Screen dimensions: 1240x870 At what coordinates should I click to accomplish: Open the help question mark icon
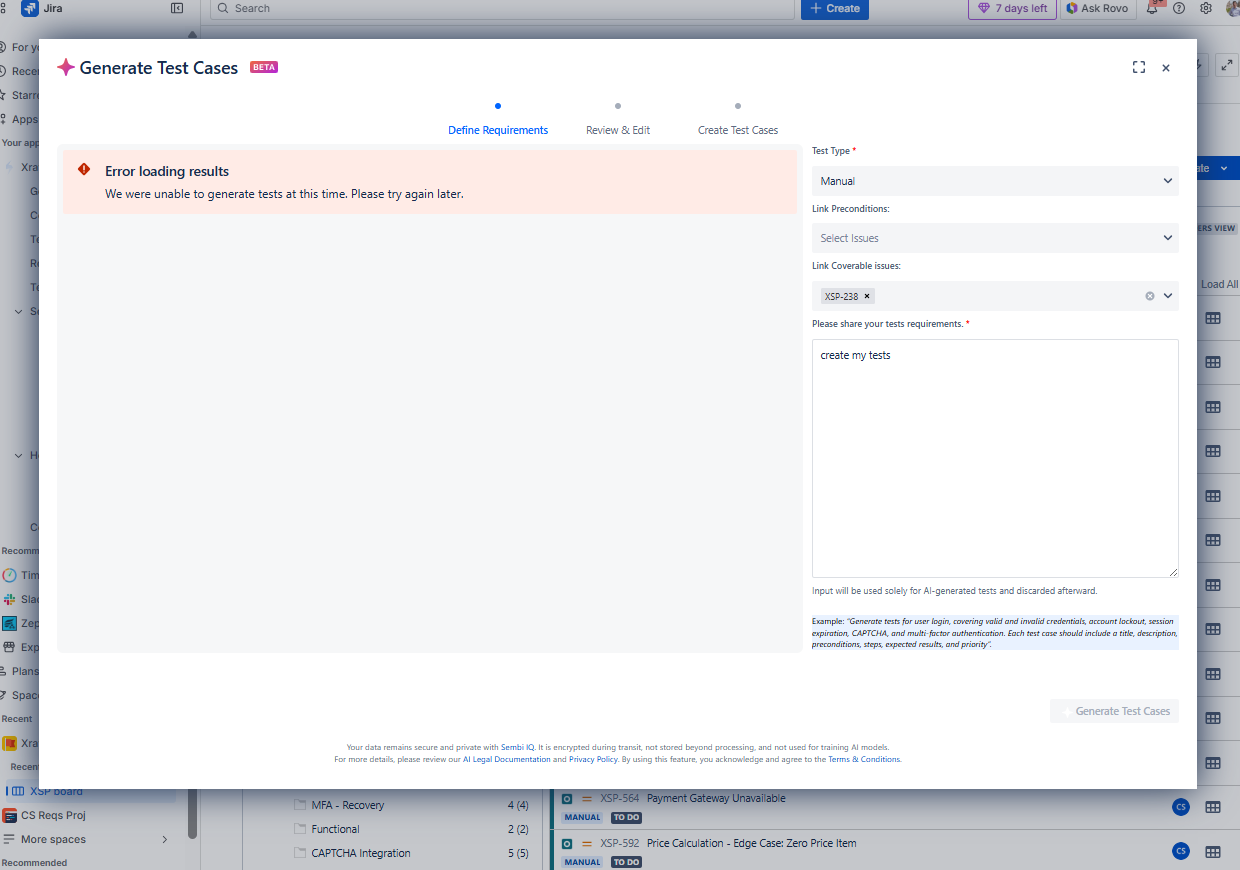pos(1179,8)
